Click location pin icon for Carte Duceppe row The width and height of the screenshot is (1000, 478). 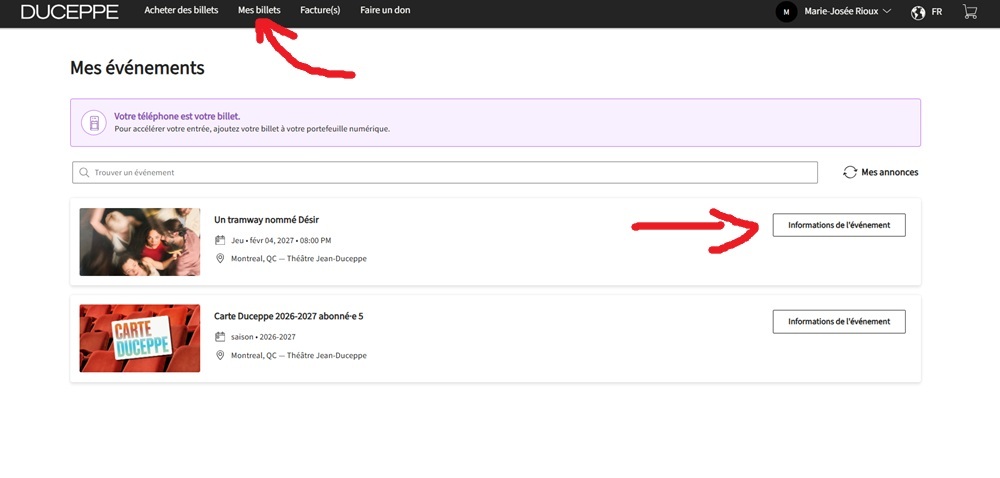(x=220, y=355)
